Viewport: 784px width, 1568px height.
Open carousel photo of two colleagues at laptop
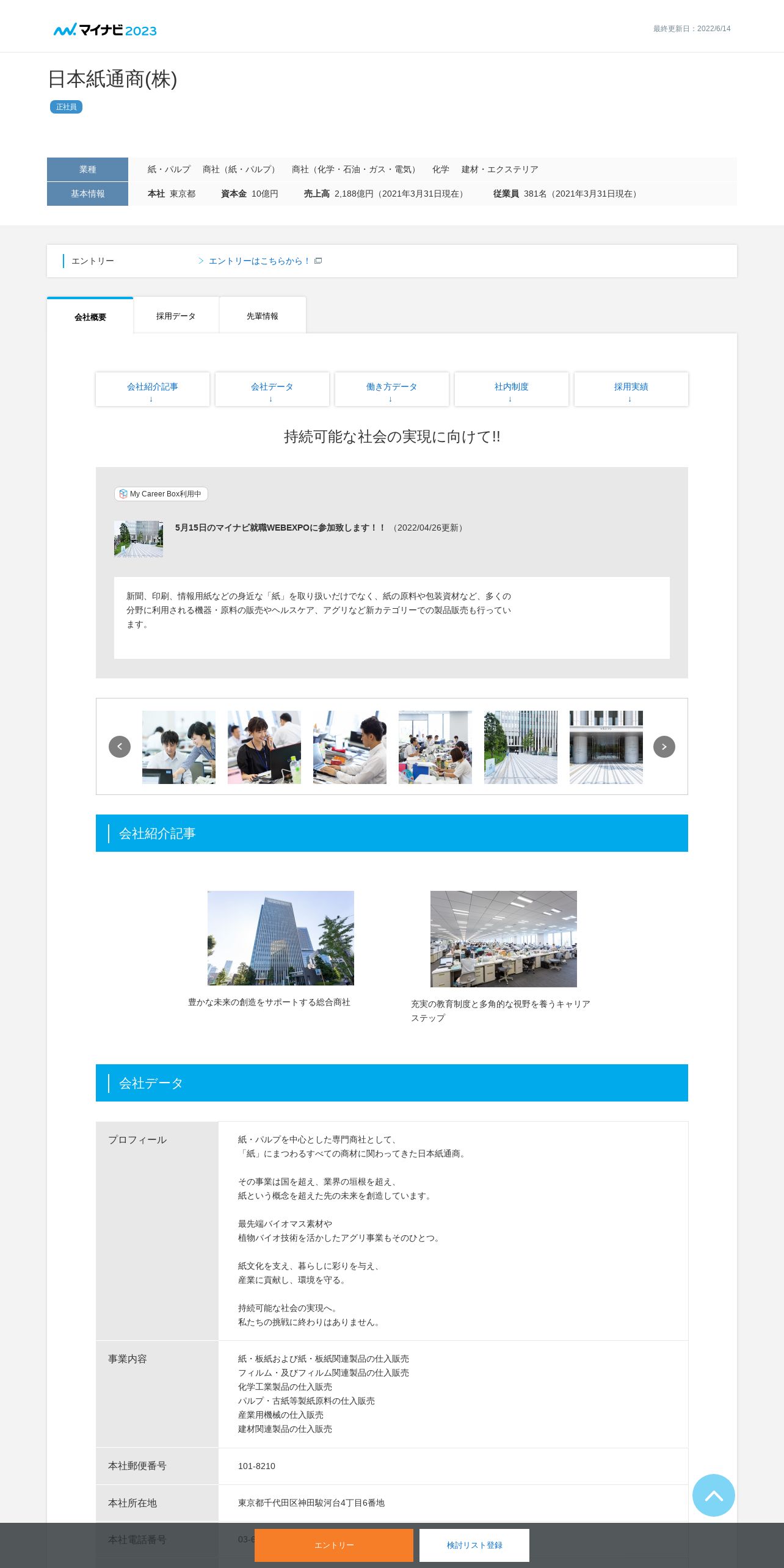pyautogui.click(x=179, y=747)
